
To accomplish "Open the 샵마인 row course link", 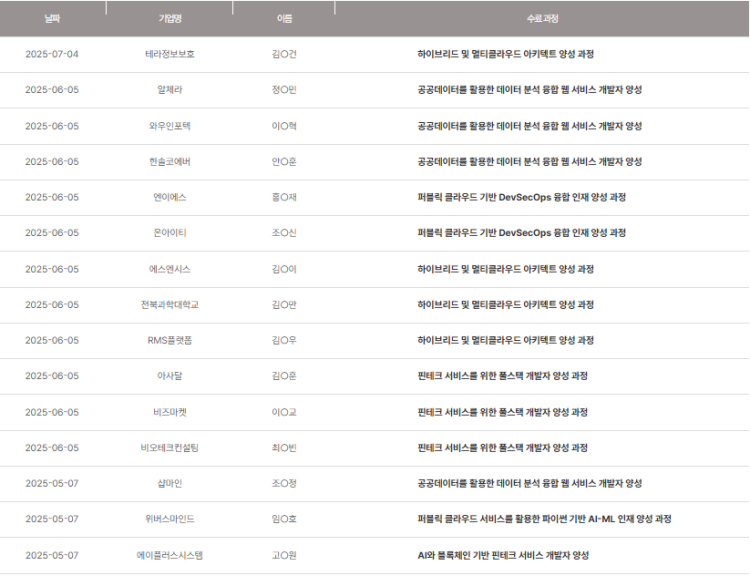I will (529, 484).
